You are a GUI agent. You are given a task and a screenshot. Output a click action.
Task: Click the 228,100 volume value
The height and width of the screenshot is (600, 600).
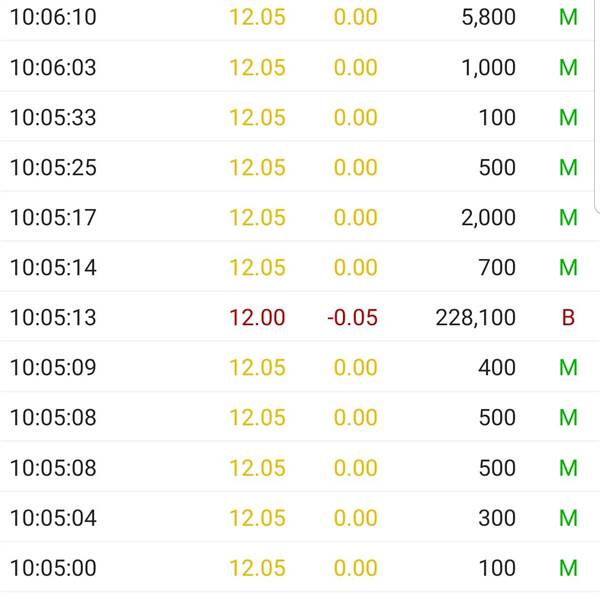click(x=476, y=318)
